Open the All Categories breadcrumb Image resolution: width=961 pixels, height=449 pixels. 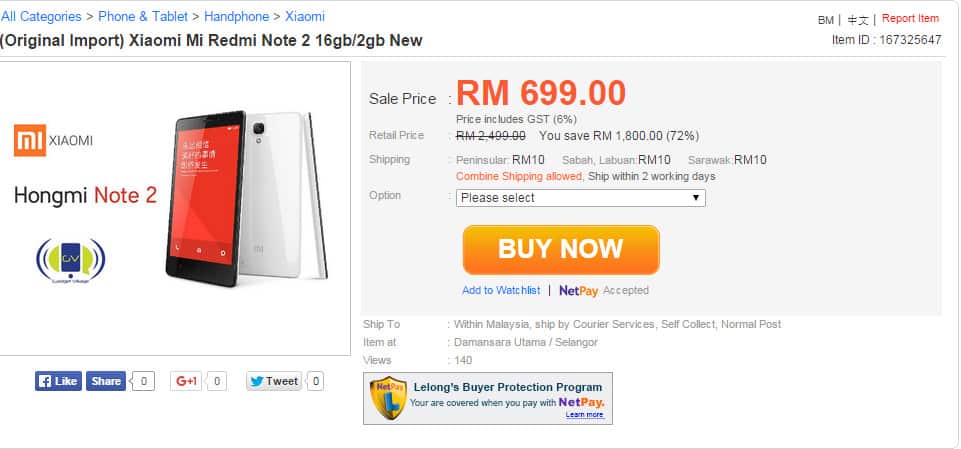pyautogui.click(x=41, y=17)
